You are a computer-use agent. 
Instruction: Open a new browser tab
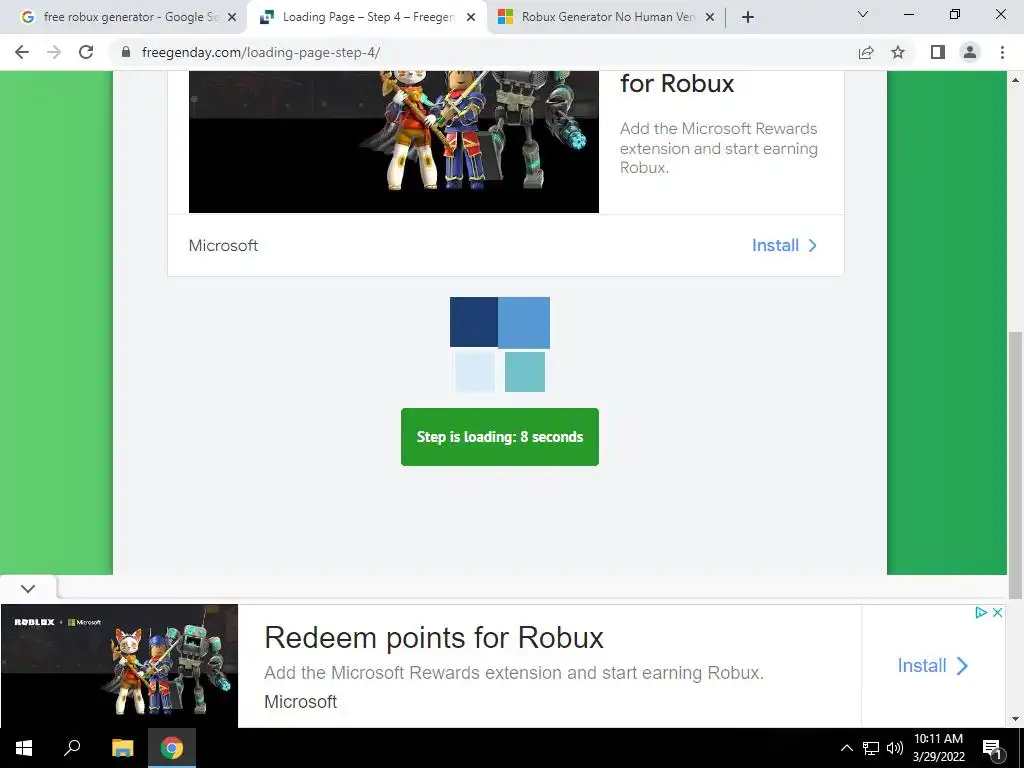pos(748,17)
